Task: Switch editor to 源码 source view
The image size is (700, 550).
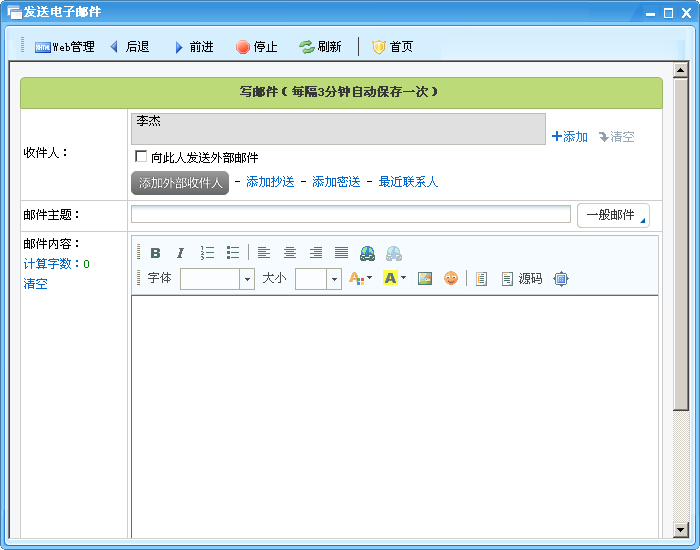Action: 521,279
